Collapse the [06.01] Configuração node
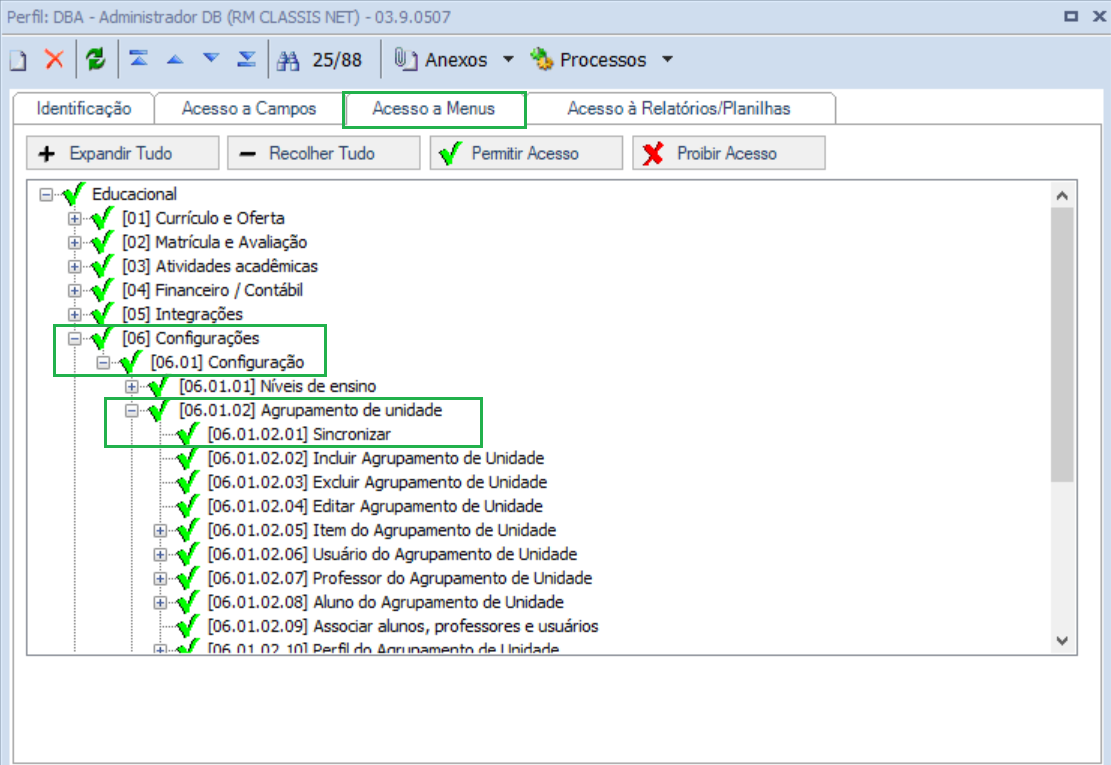The width and height of the screenshot is (1111, 765). tap(103, 362)
